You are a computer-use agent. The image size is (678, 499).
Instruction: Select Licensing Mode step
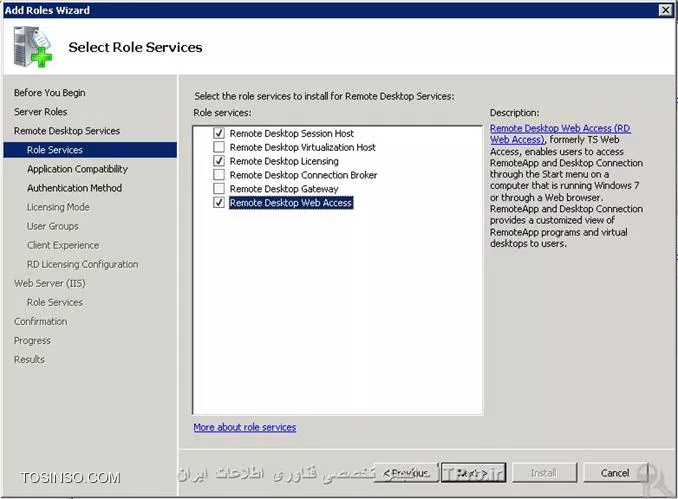click(x=58, y=207)
